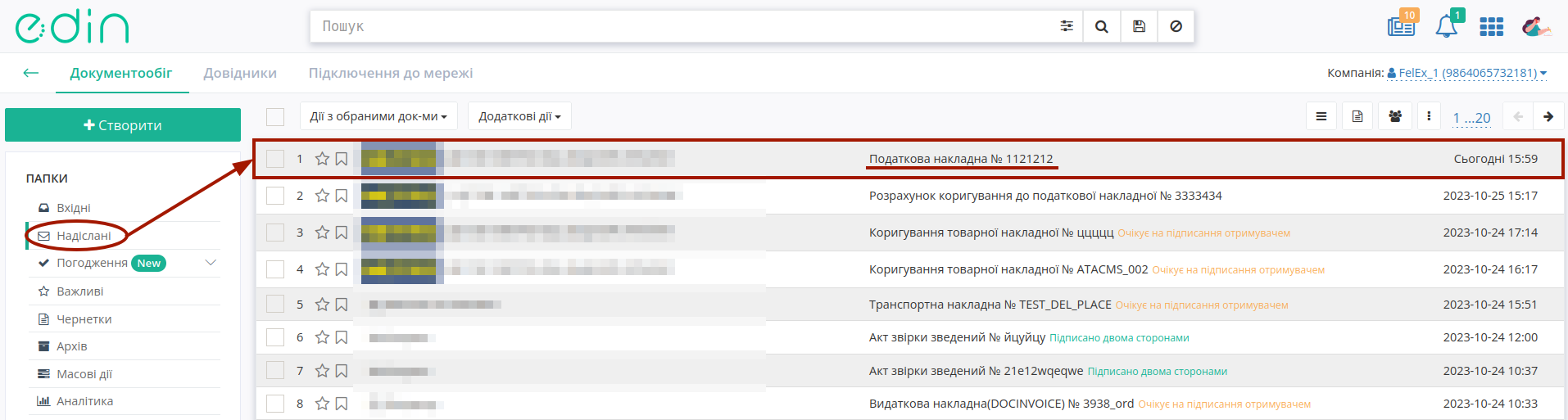The width and height of the screenshot is (1568, 420).
Task: Open search filter settings icon
Action: [1067, 26]
